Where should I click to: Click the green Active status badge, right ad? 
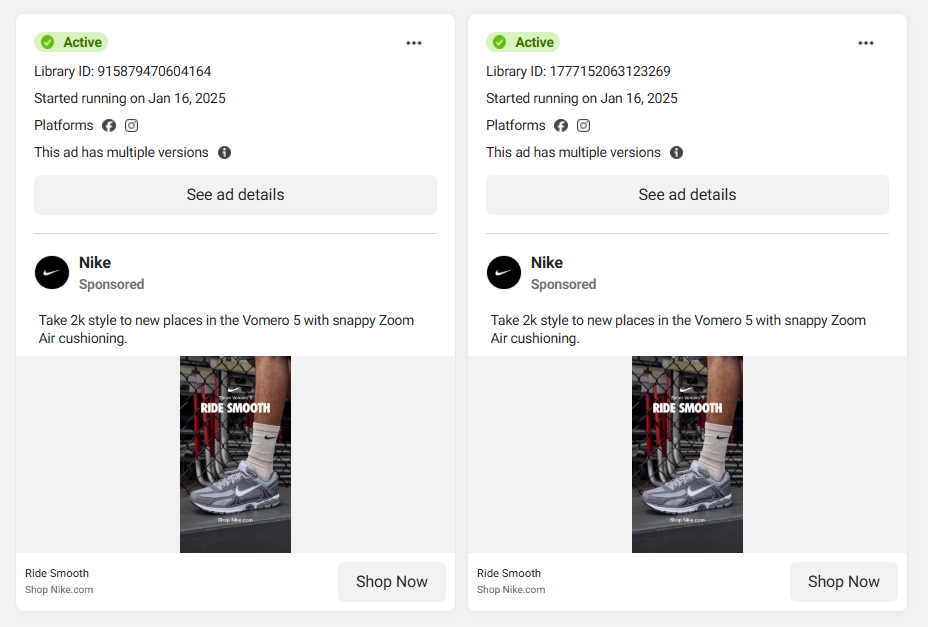click(x=522, y=42)
